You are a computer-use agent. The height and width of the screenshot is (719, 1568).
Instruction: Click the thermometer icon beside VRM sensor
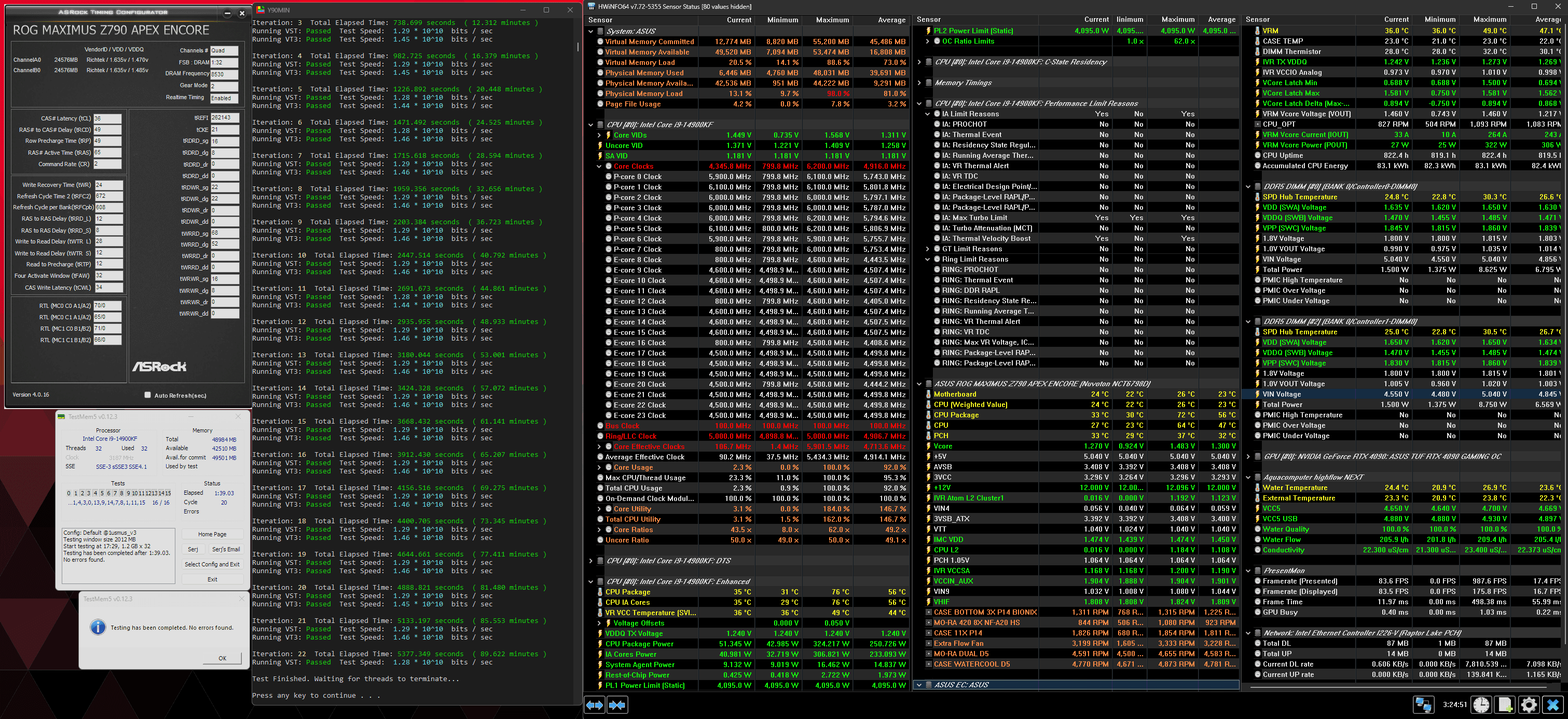click(x=1257, y=31)
